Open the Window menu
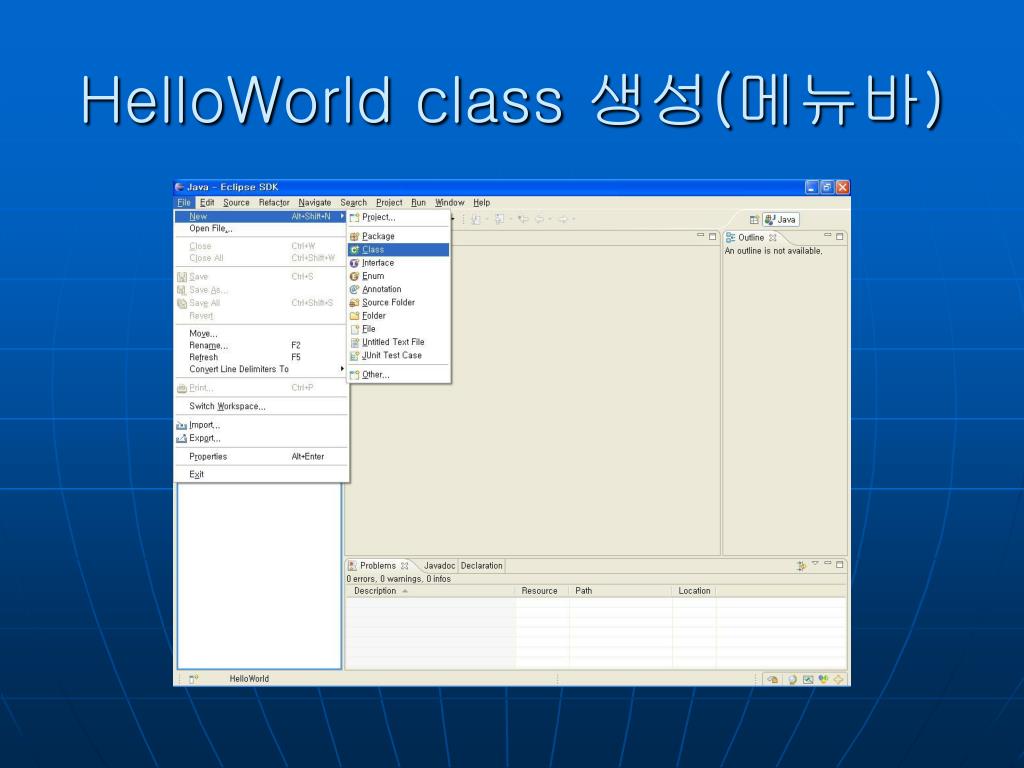 tap(449, 202)
